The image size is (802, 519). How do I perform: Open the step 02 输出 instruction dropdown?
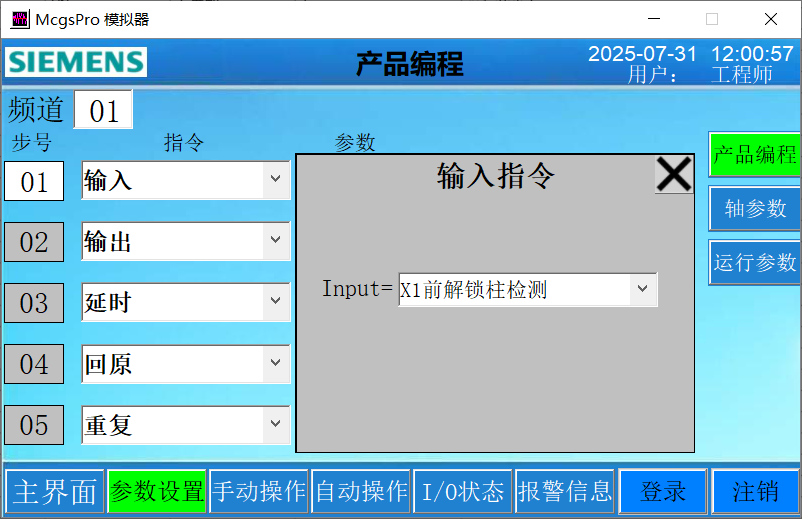pyautogui.click(x=275, y=242)
